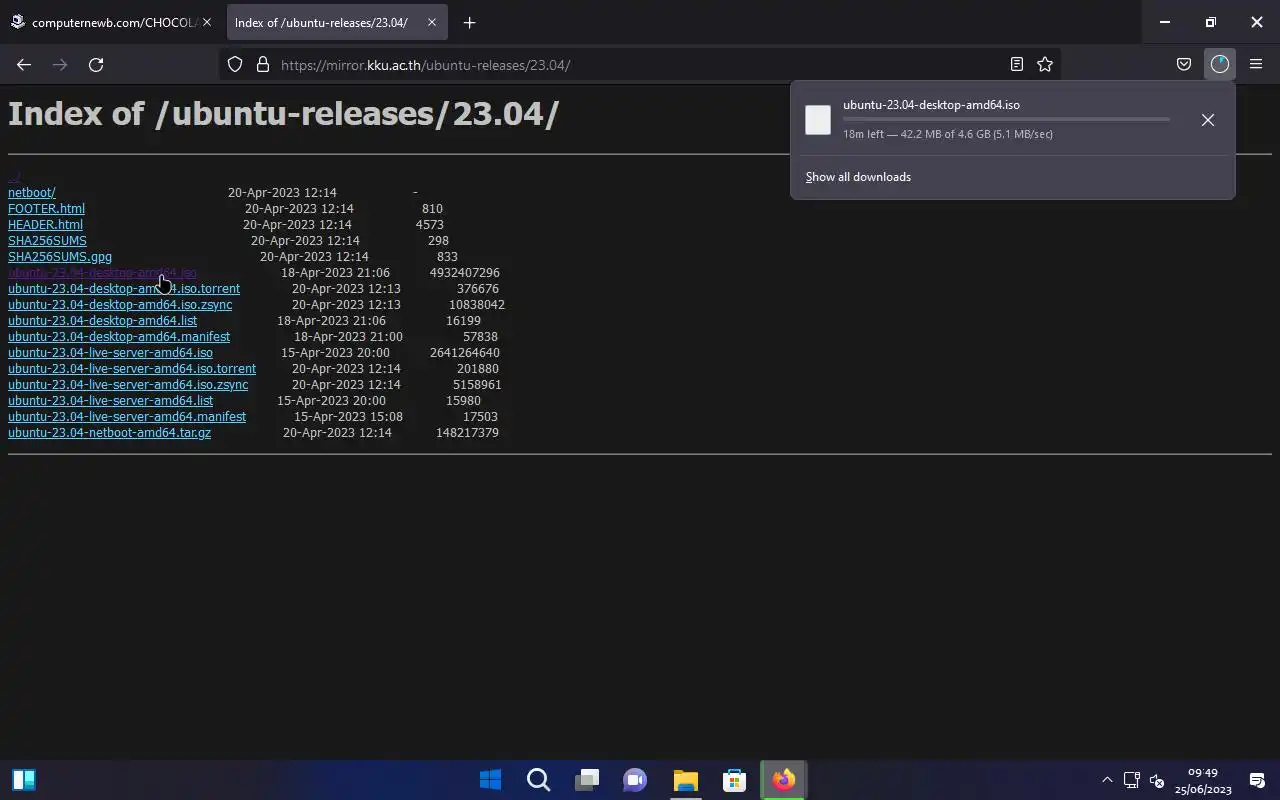Open the SHA256SUMS.gpg link
Screen dimensions: 1280x800
click(x=60, y=257)
